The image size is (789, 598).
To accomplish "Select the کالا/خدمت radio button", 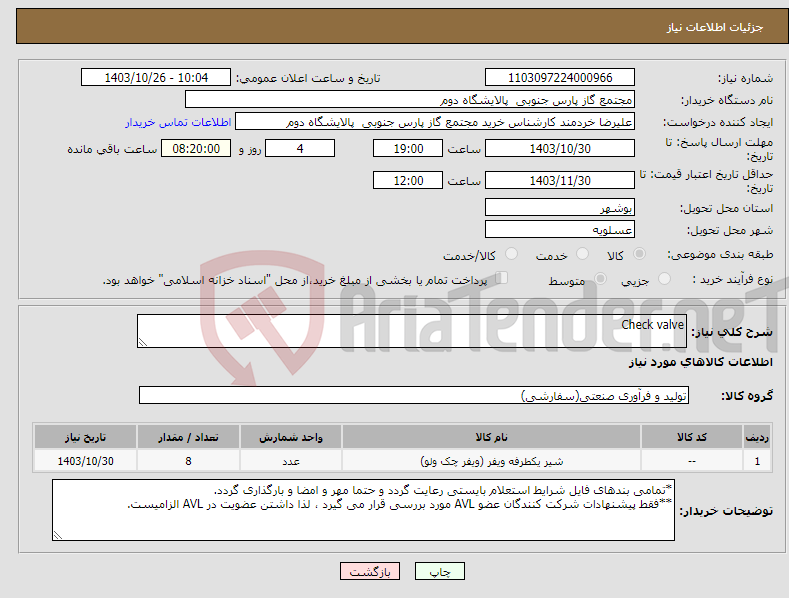I will 511,254.
